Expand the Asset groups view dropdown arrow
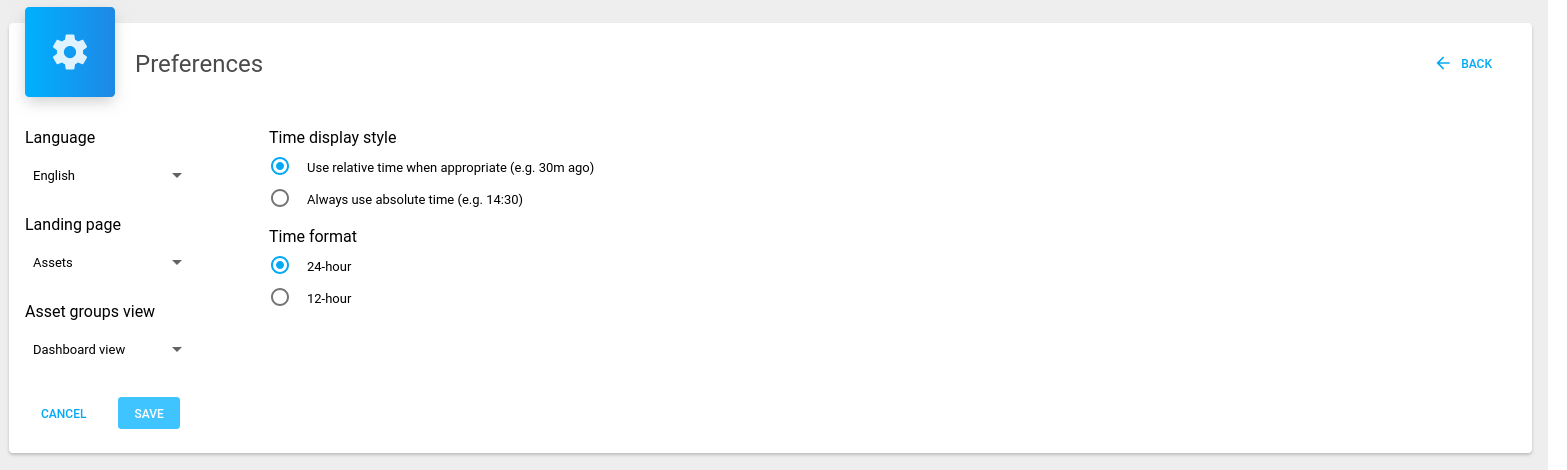Viewport: 1567px width, 470px height. (x=177, y=350)
